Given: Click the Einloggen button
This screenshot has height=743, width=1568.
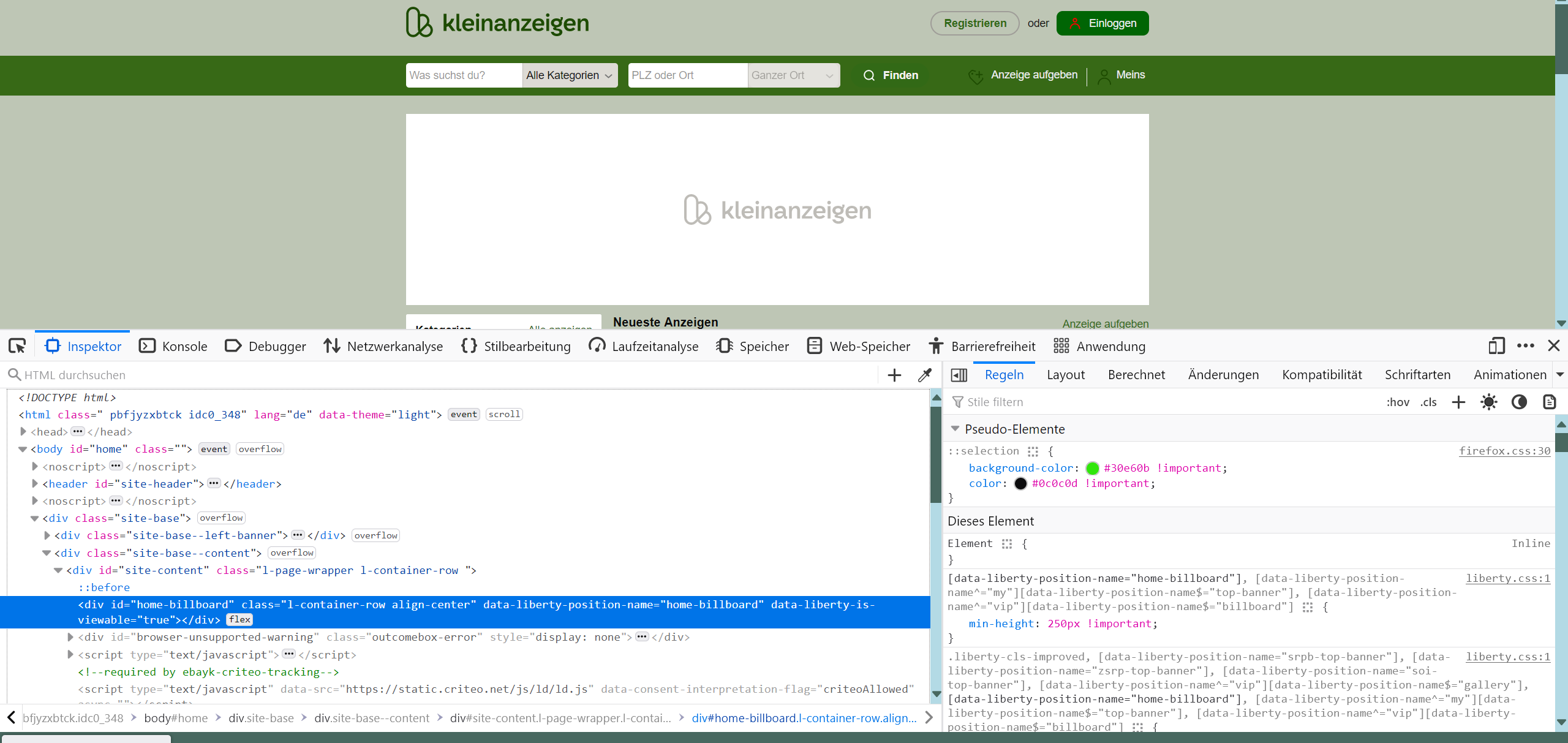Looking at the screenshot, I should 1102,23.
